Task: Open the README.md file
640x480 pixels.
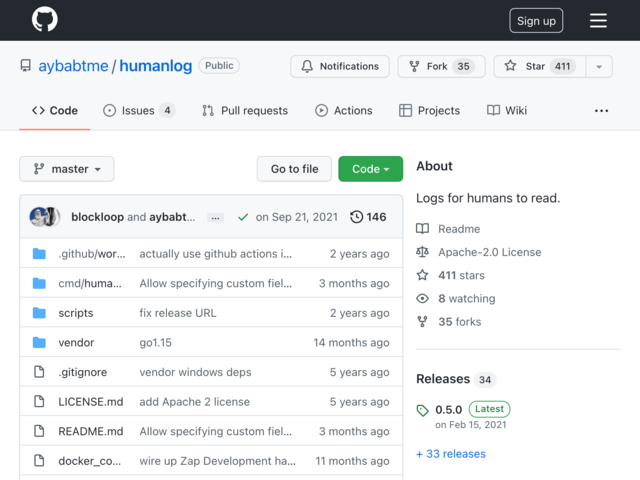Action: [x=91, y=431]
